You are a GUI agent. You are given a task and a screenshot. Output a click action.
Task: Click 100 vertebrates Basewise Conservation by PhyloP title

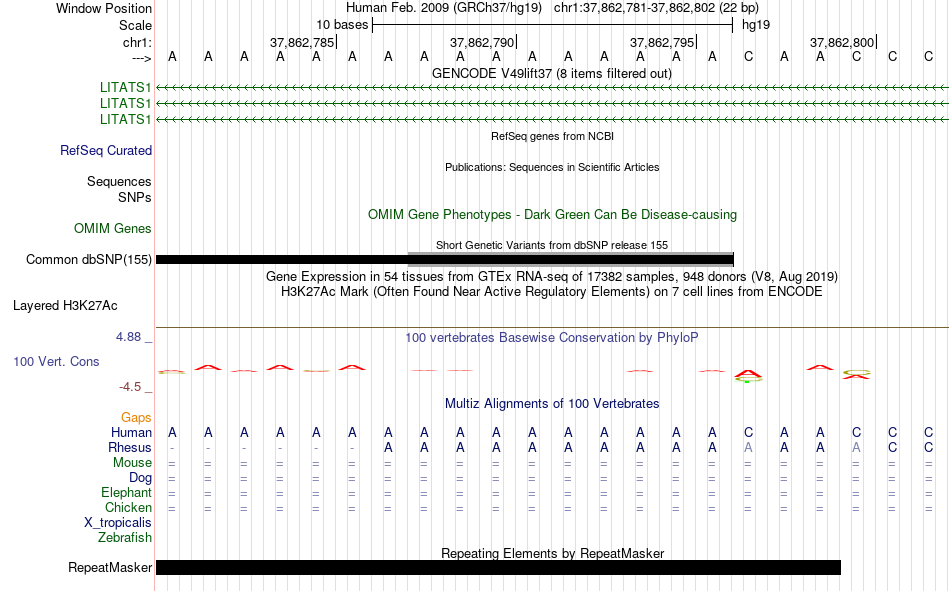pyautogui.click(x=552, y=338)
